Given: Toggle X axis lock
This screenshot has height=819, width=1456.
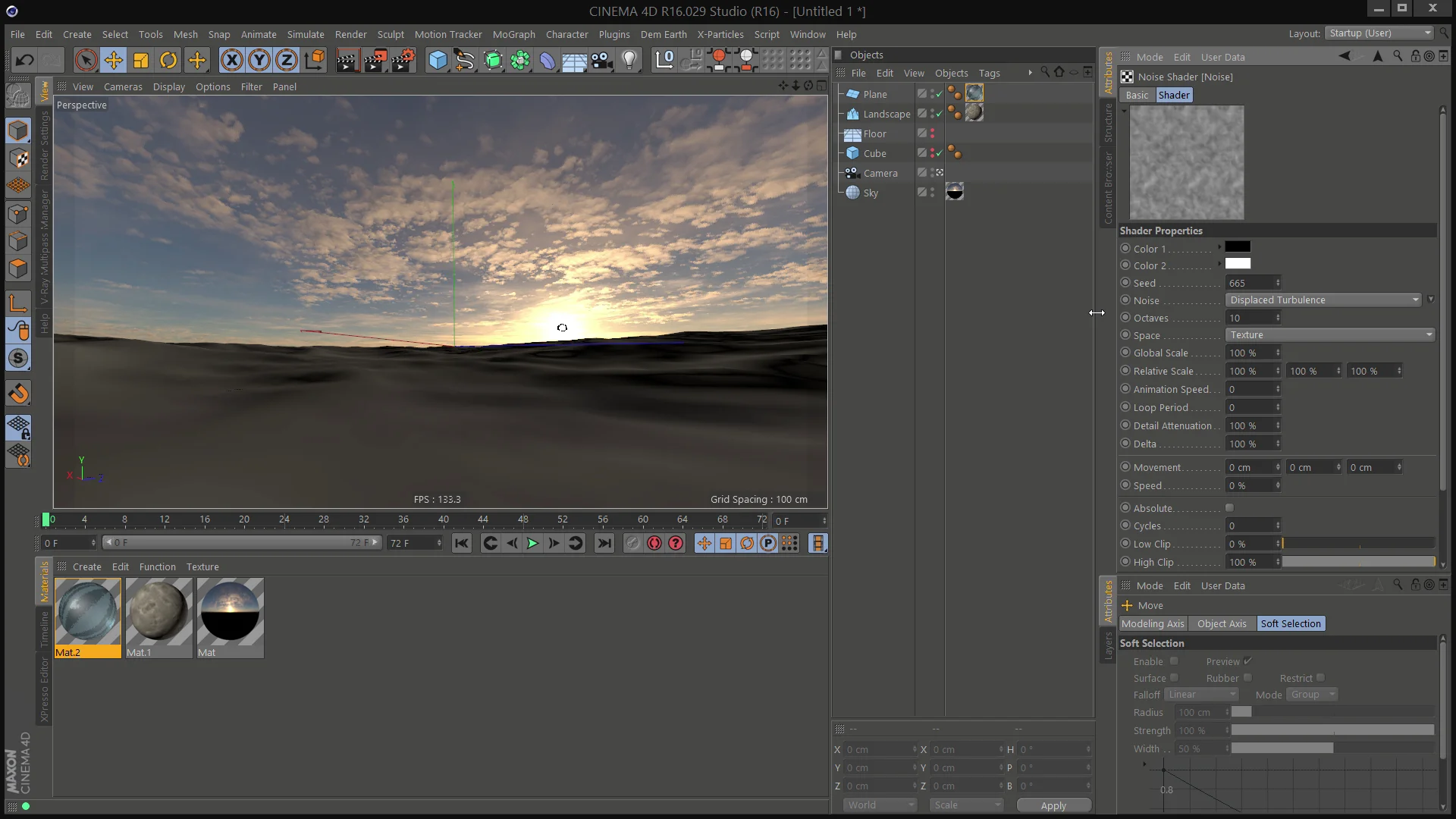Looking at the screenshot, I should pyautogui.click(x=232, y=60).
